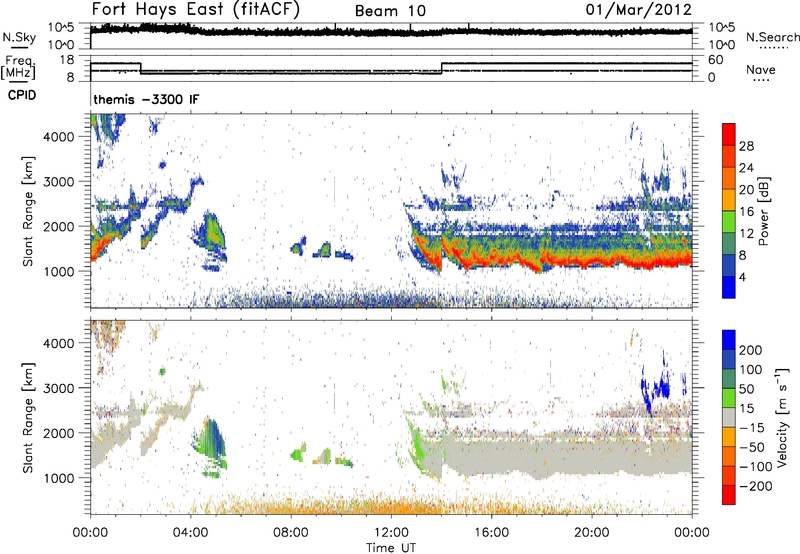
Task: Click the '18' value on frequency axis
Action: 66,60
